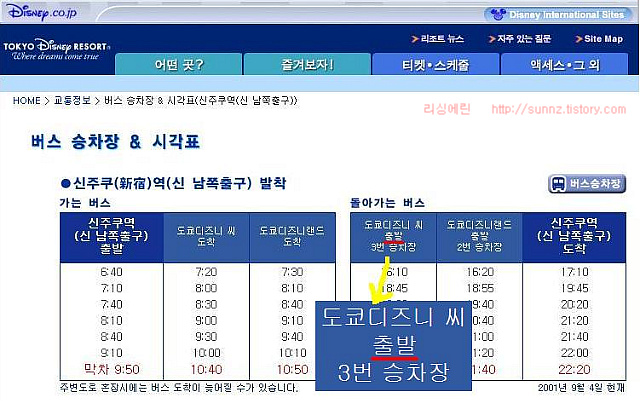Click the 신주쿠역 (신 남쪽출구) 도착 header

point(574,236)
